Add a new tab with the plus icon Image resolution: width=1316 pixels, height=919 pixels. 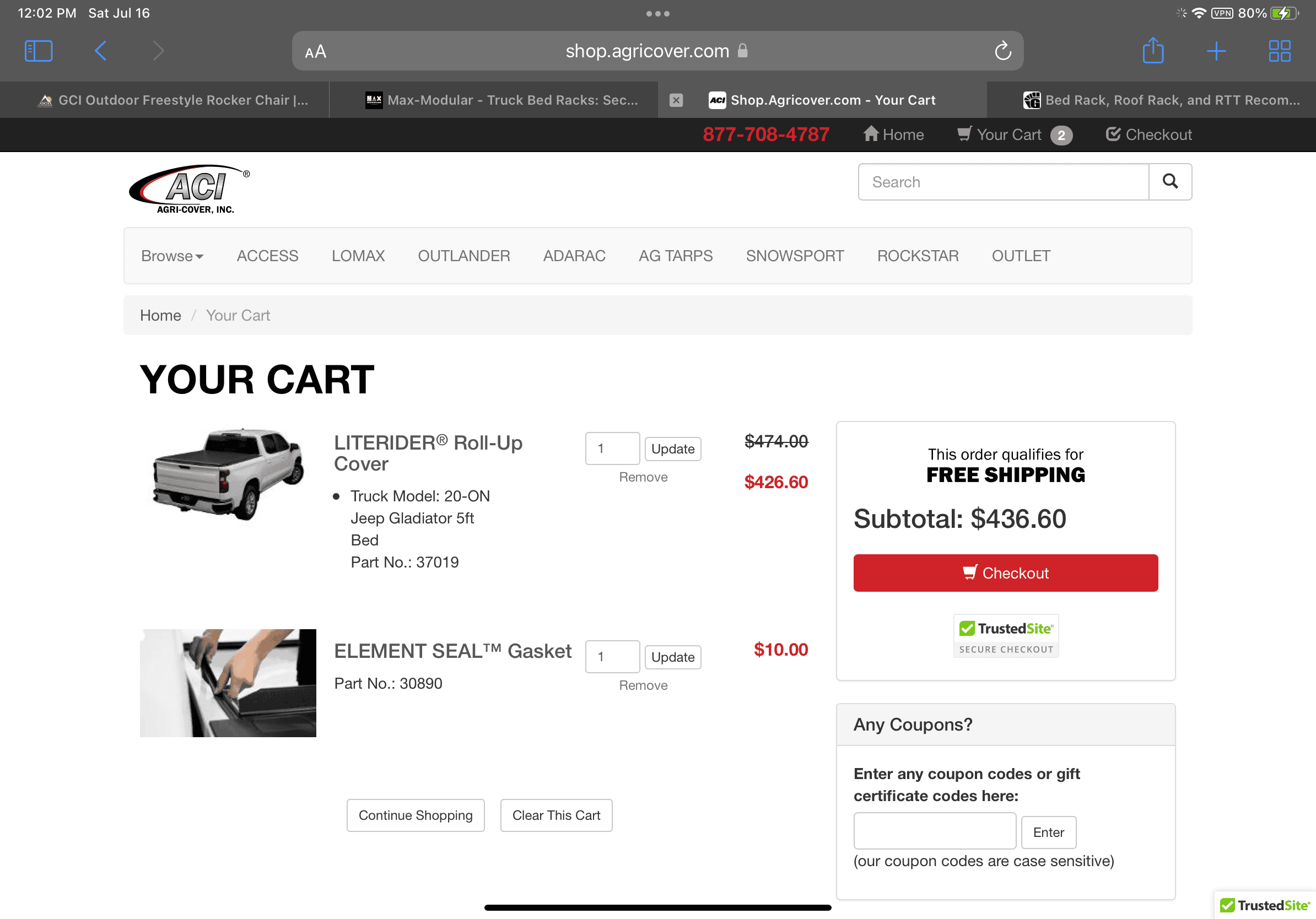tap(1216, 51)
